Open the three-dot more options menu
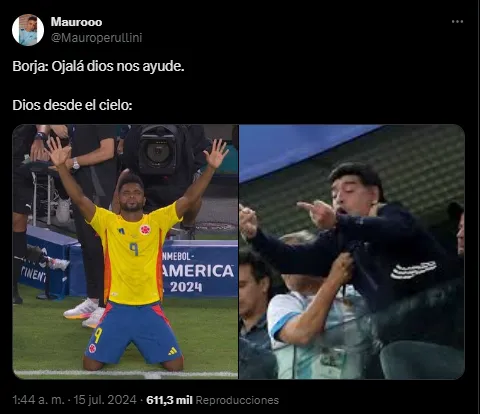This screenshot has height=414, width=480. pos(457,22)
